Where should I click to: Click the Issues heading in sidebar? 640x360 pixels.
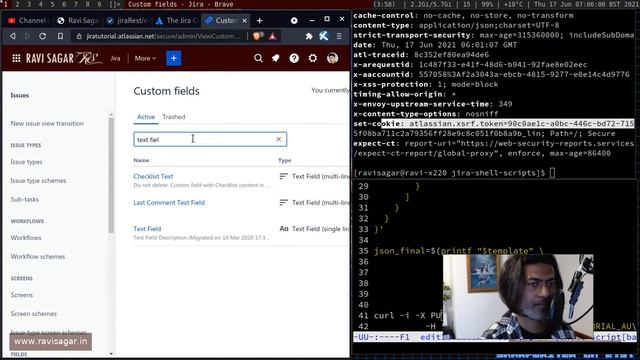(x=20, y=95)
